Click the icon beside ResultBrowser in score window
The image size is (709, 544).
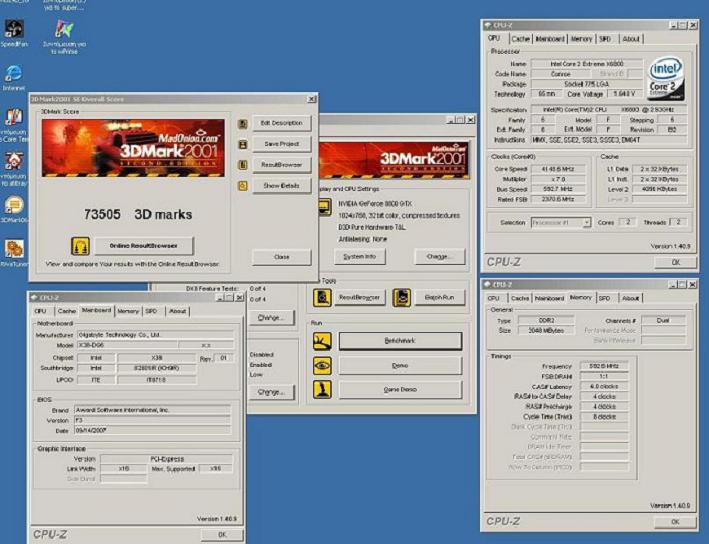[x=243, y=165]
